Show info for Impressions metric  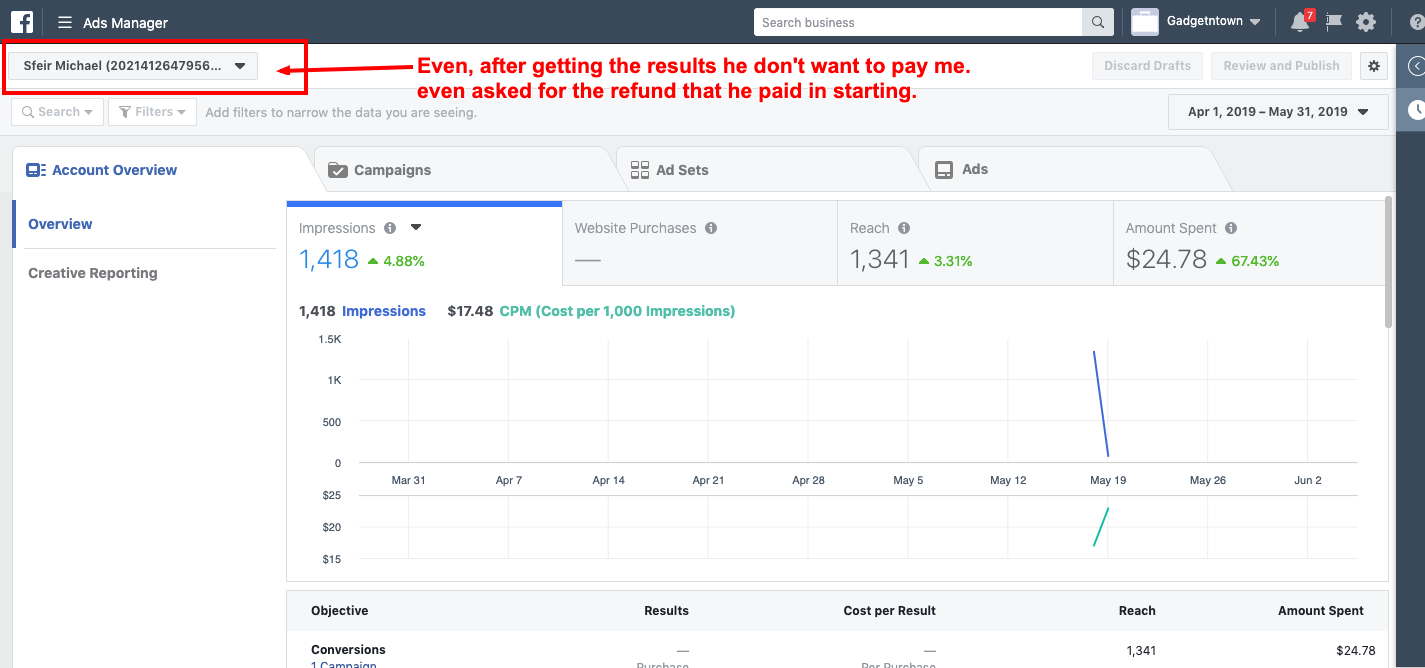coord(390,228)
